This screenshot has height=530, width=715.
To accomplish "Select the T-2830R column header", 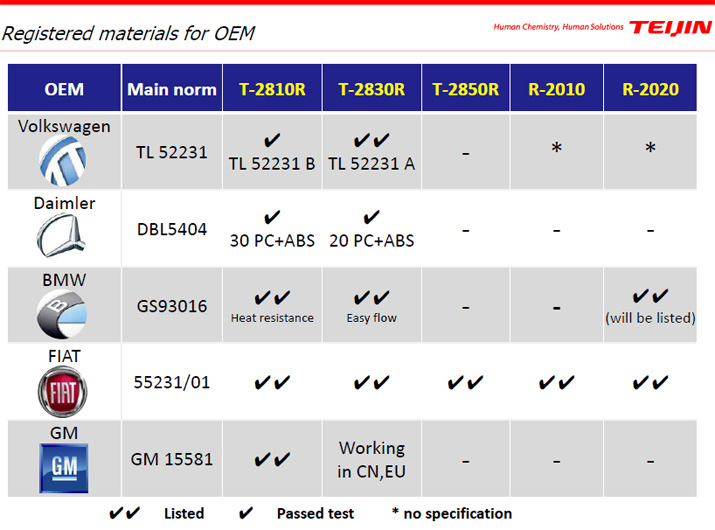I will point(372,88).
